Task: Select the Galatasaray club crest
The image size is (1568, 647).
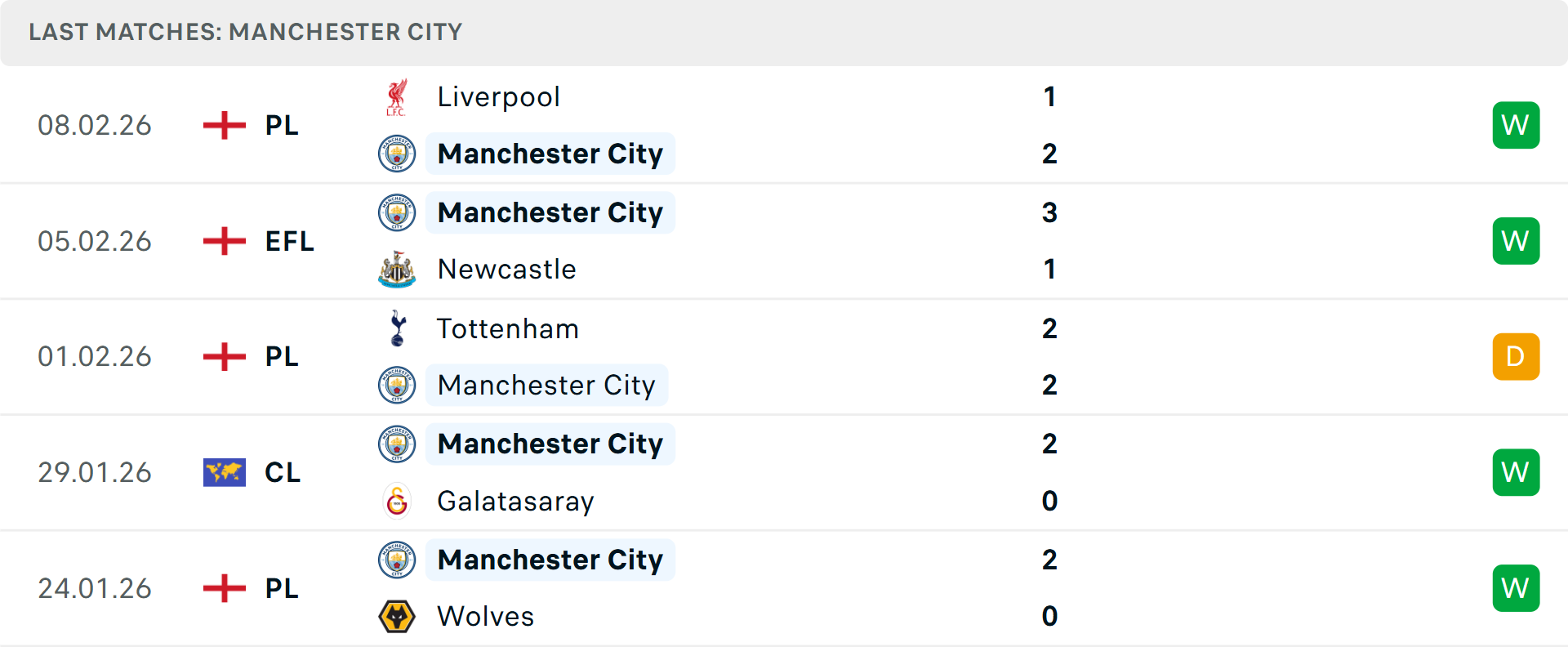Action: coord(397,502)
